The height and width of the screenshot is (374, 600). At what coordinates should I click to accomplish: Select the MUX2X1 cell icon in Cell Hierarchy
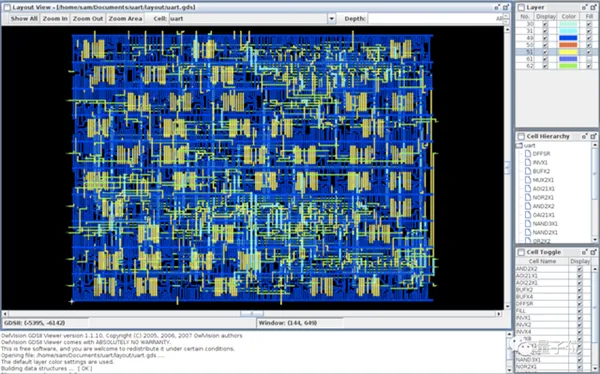point(528,180)
